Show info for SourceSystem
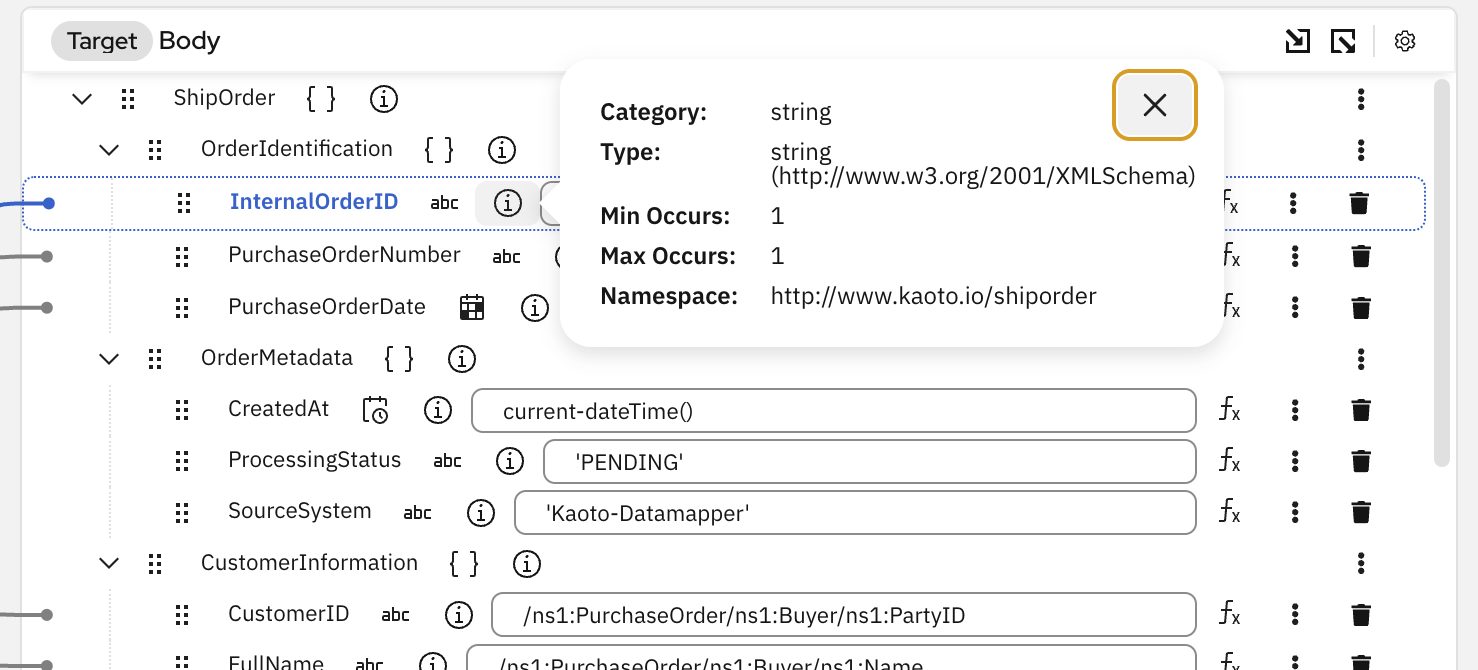Image resolution: width=1478 pixels, height=670 pixels. (481, 513)
